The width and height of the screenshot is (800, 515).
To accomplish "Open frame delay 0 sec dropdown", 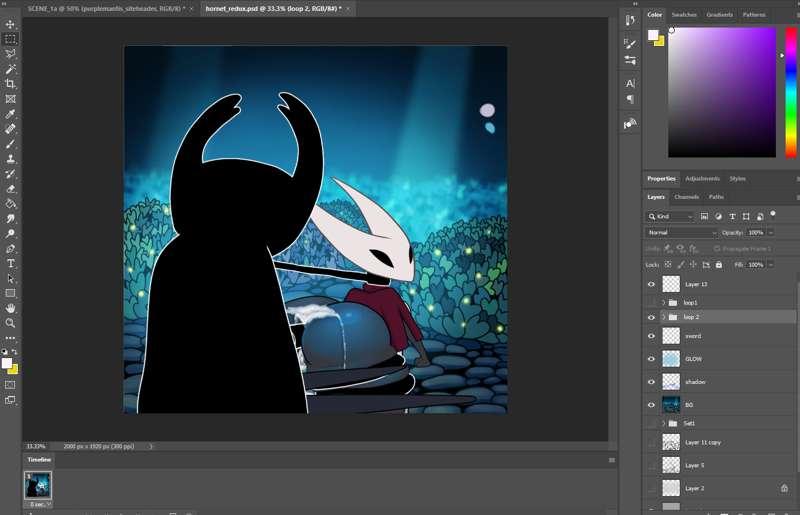I will click(x=40, y=504).
